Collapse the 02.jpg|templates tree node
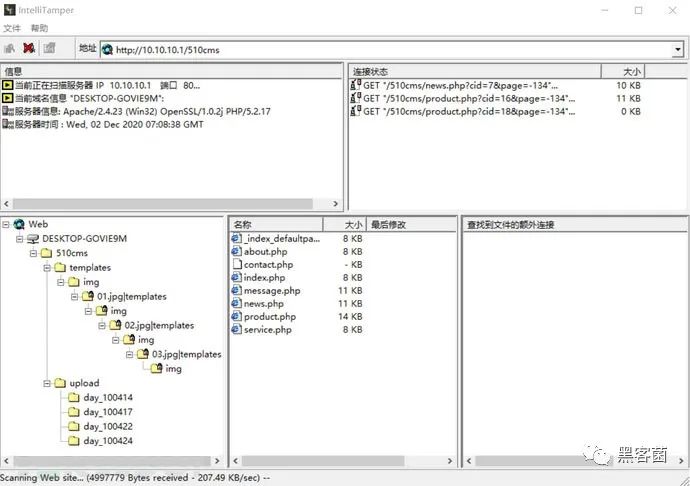690x486 pixels. point(102,326)
